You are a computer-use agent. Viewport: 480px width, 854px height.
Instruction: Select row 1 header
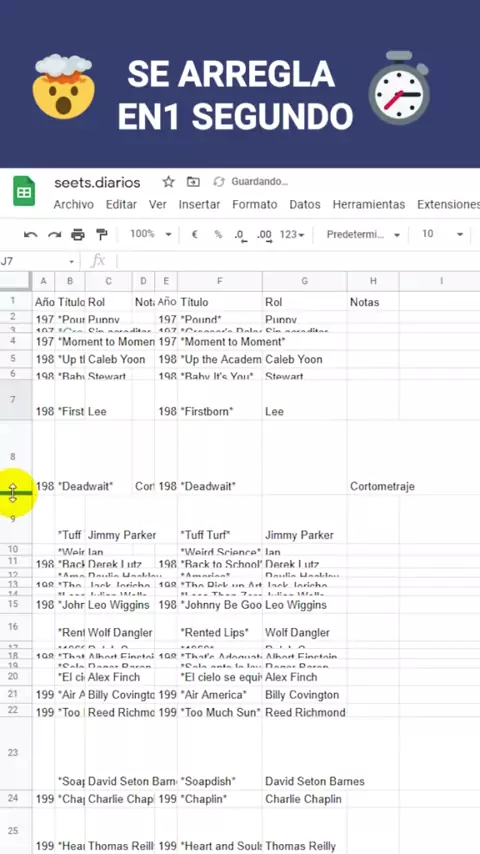click(16, 301)
